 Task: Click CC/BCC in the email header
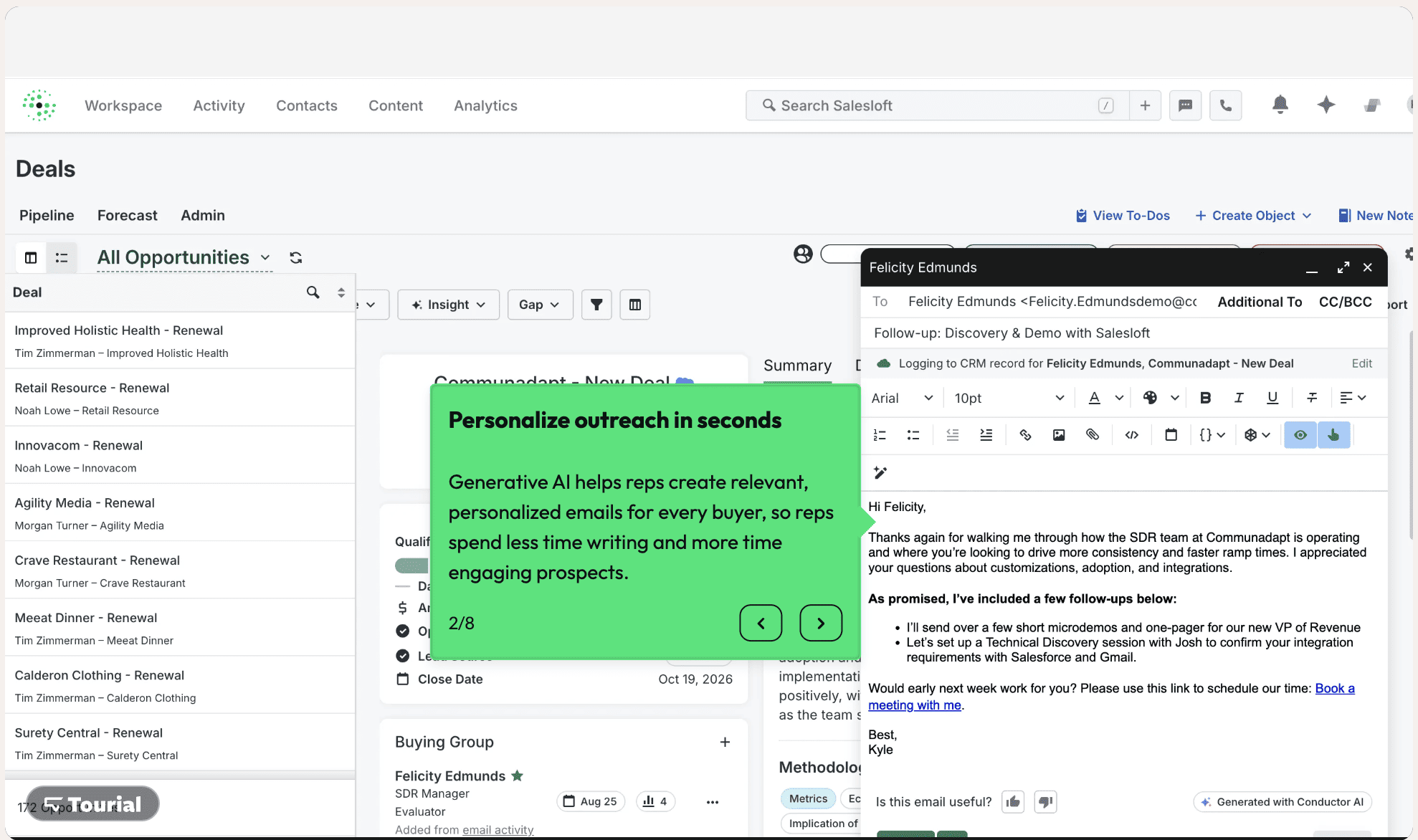coord(1345,302)
